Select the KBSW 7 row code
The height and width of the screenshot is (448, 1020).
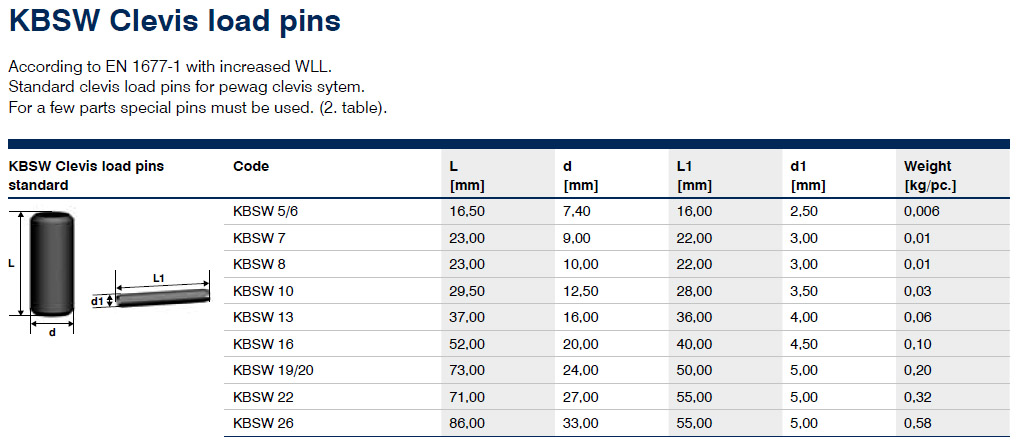click(x=259, y=238)
